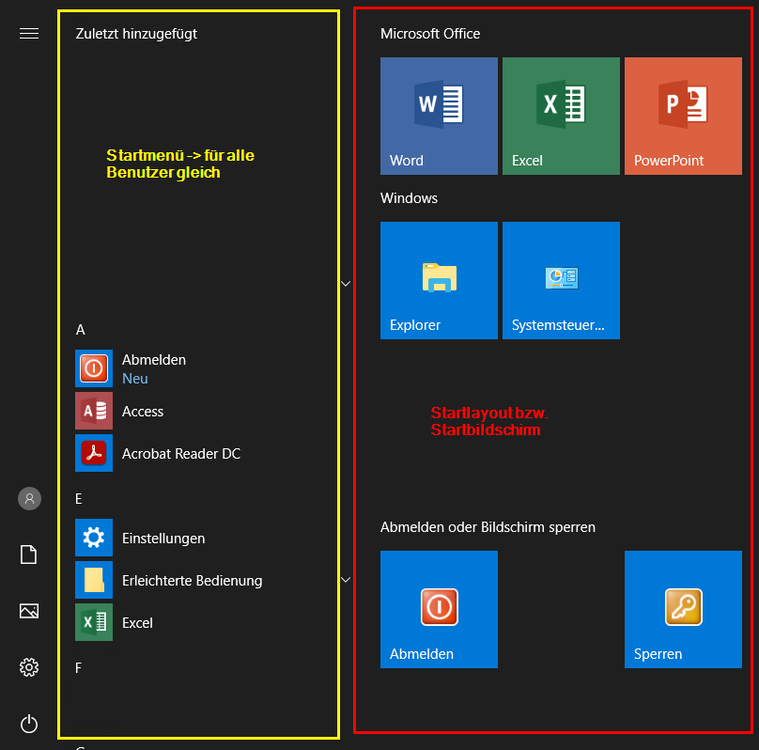Open Access from the app list
The height and width of the screenshot is (750, 759).
(x=142, y=411)
